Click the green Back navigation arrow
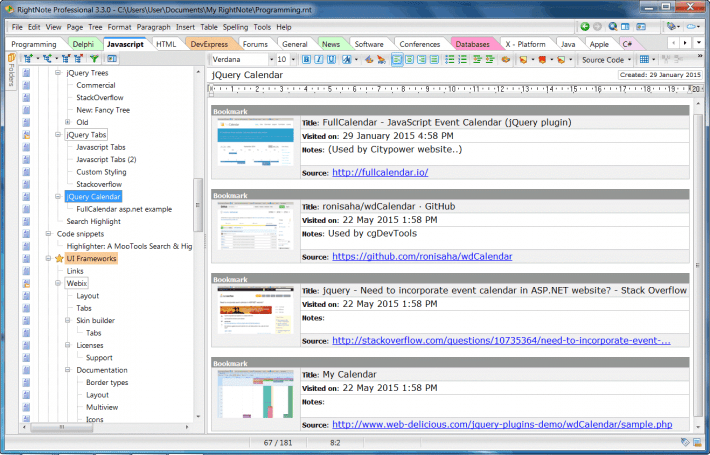 [x=585, y=27]
